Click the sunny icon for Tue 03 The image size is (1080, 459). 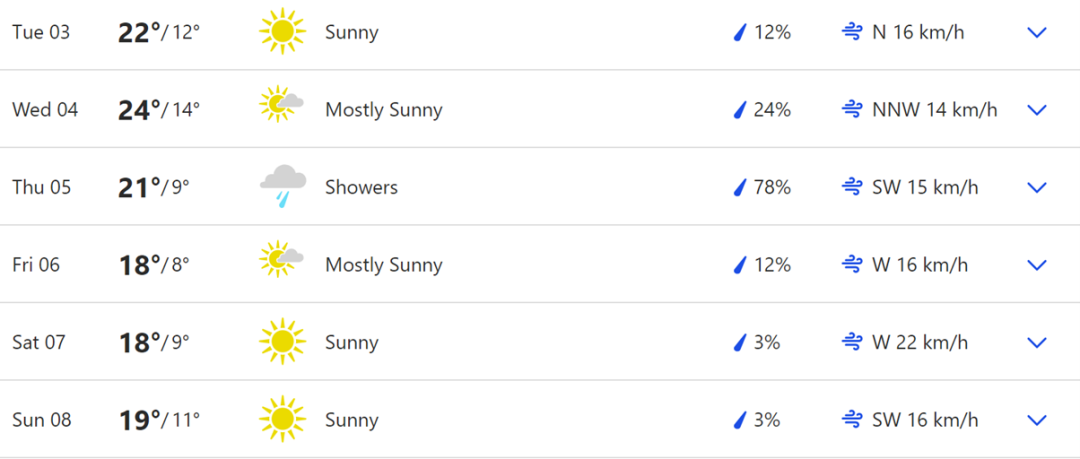tap(282, 32)
